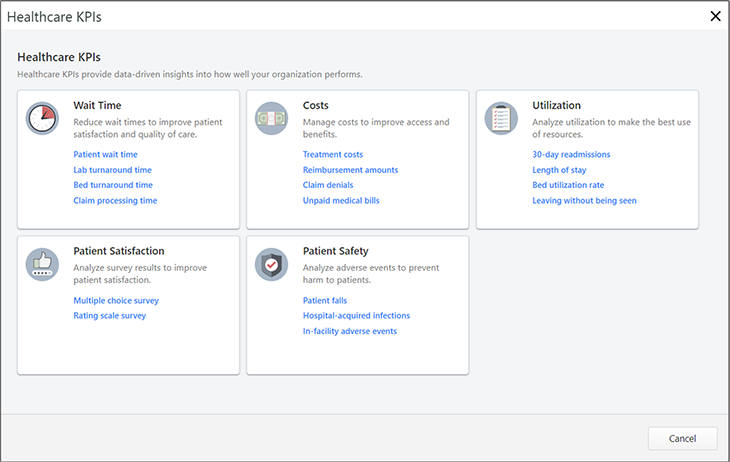Open the Claim denials KPI
This screenshot has width=730, height=462.
(328, 185)
